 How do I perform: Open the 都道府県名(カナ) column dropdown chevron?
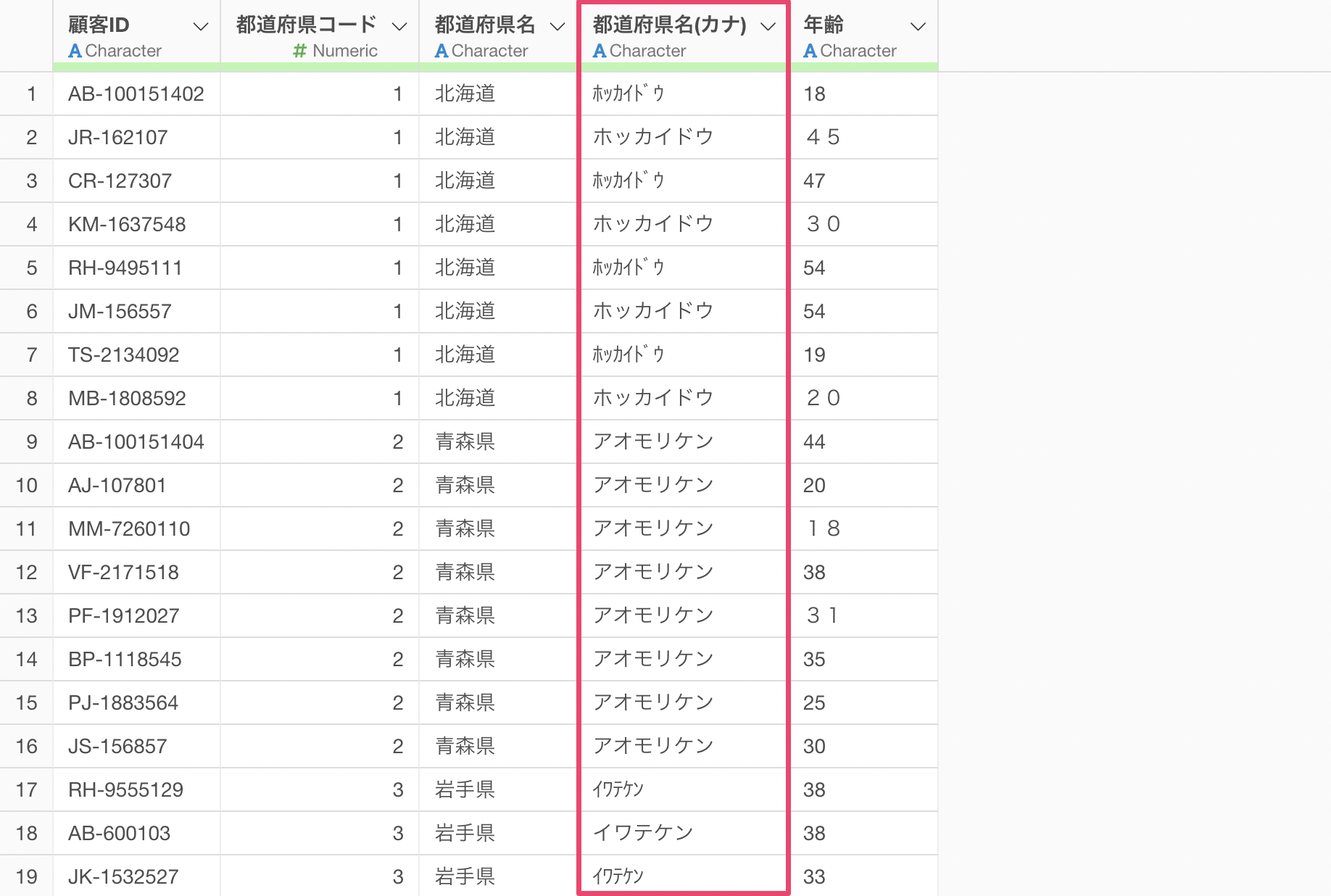pyautogui.click(x=768, y=27)
